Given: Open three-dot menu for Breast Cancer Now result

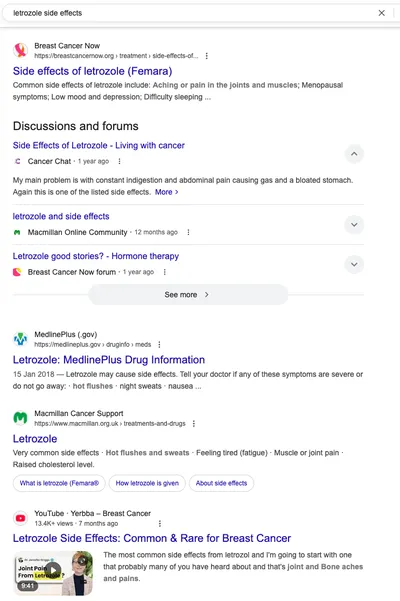Looking at the screenshot, I should (207, 56).
